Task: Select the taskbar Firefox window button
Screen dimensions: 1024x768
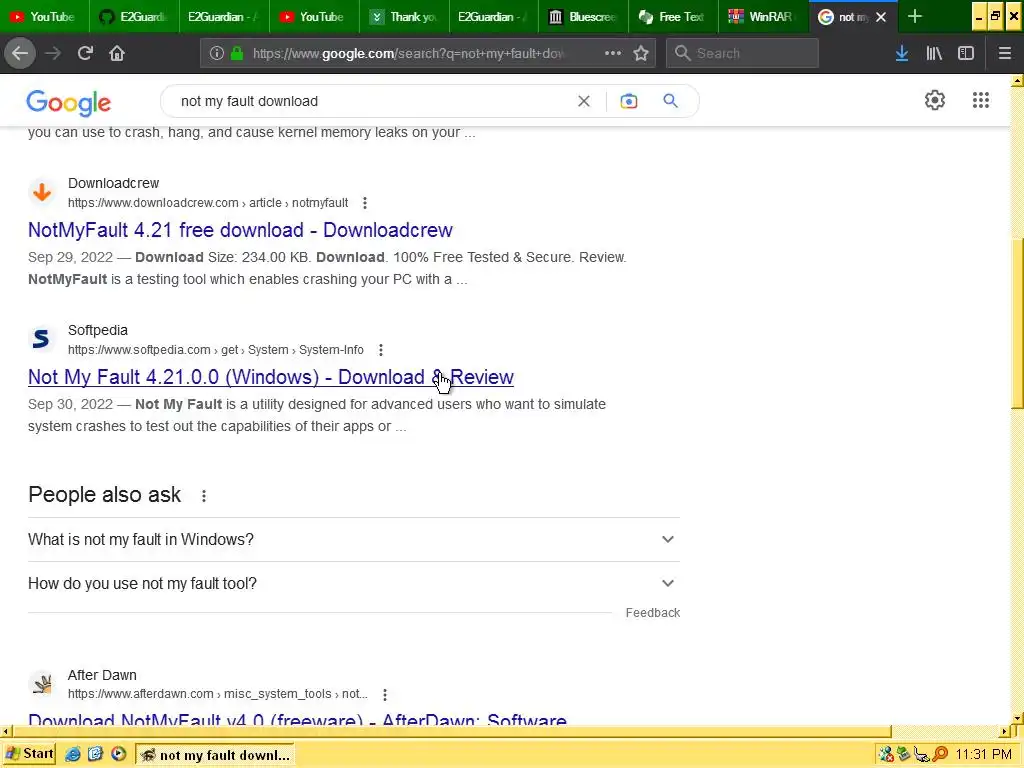Action: [x=215, y=754]
